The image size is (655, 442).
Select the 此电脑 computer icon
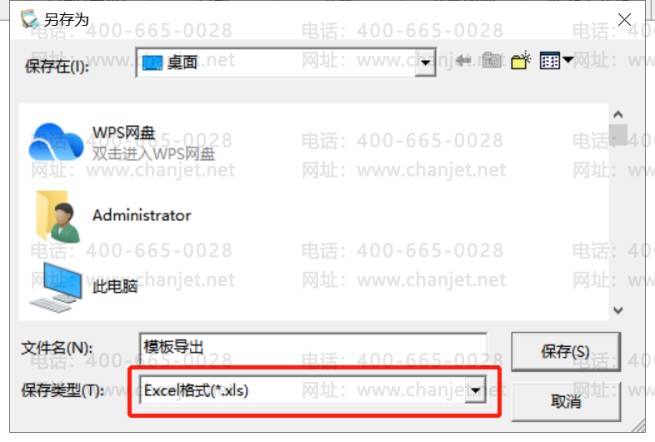[56, 287]
